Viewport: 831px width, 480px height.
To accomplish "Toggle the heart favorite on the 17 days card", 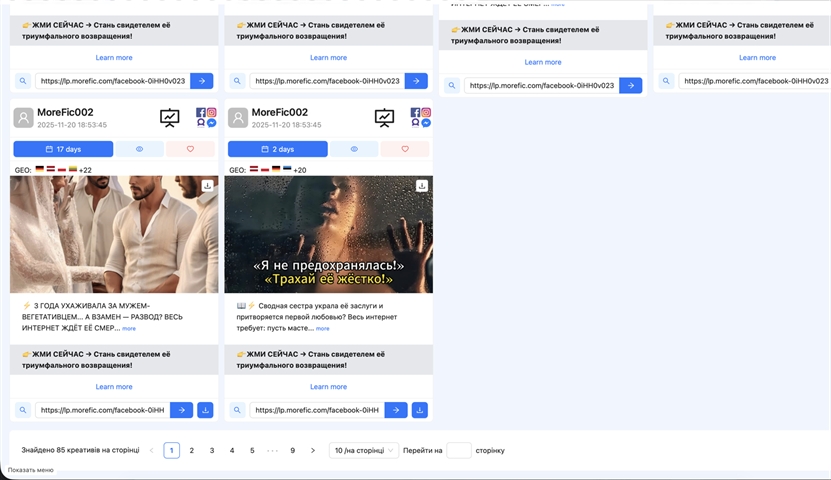I will point(191,149).
